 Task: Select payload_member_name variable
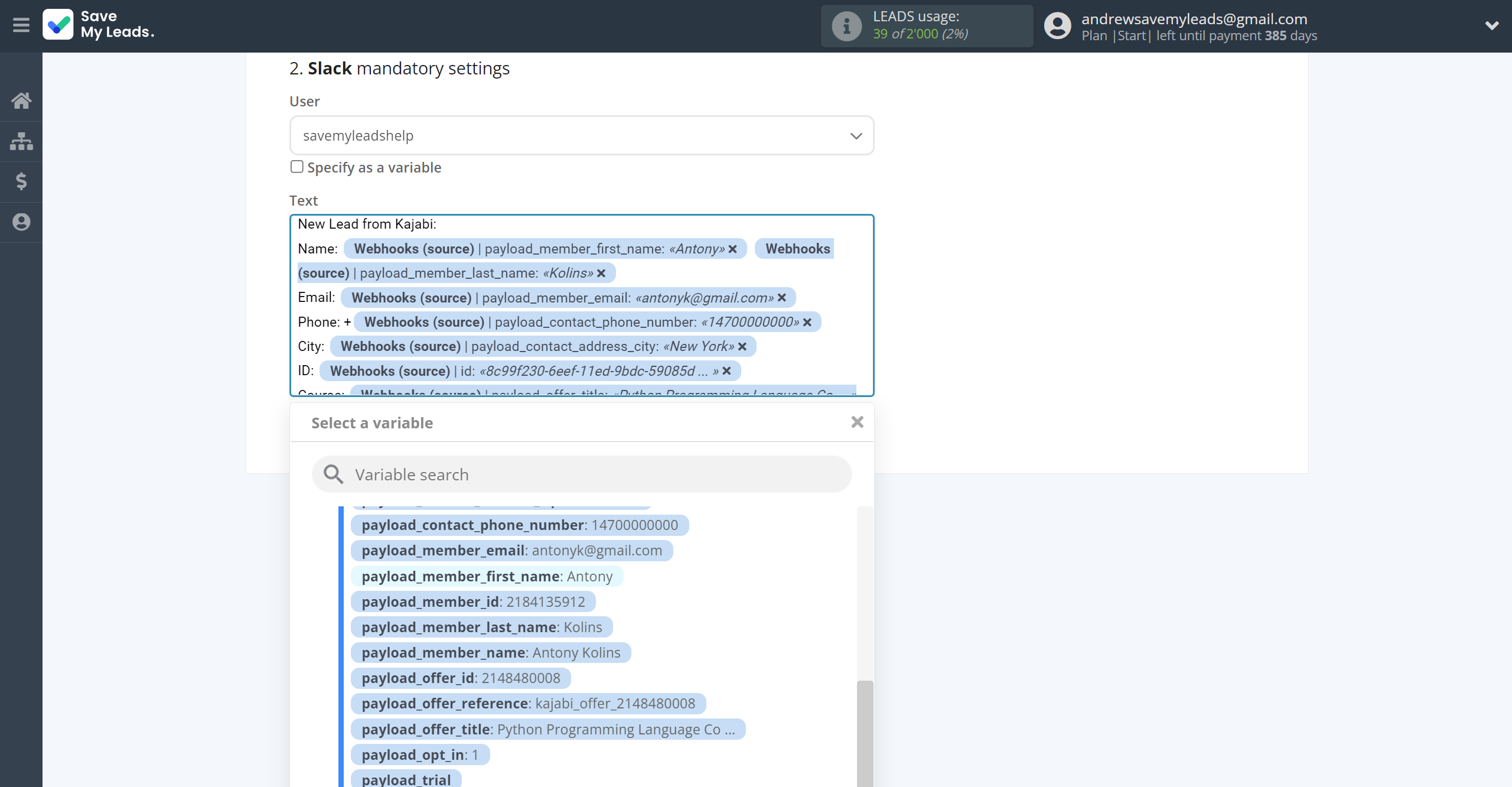tap(491, 653)
